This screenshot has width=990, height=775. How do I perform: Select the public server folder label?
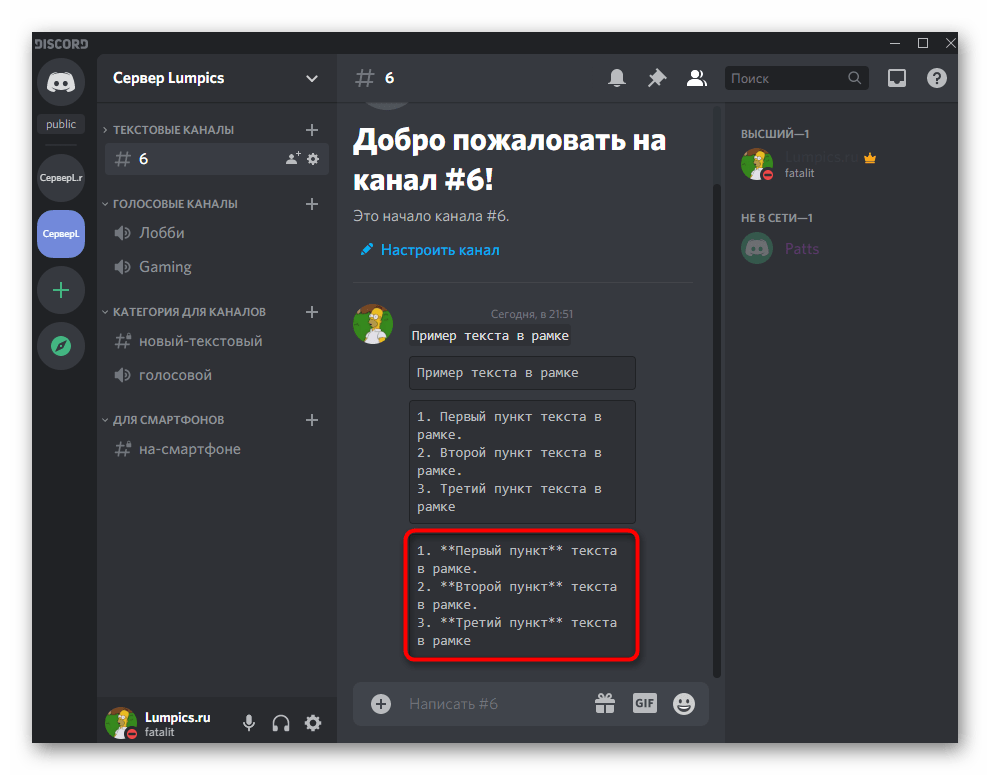point(61,124)
